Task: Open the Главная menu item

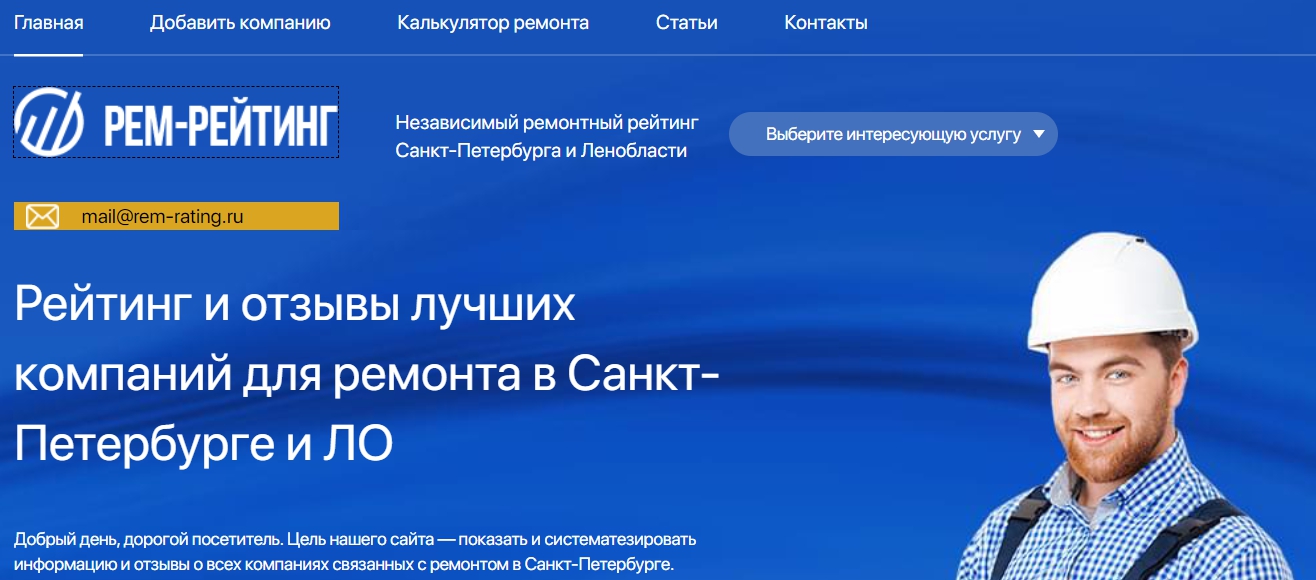Action: pyautogui.click(x=48, y=23)
